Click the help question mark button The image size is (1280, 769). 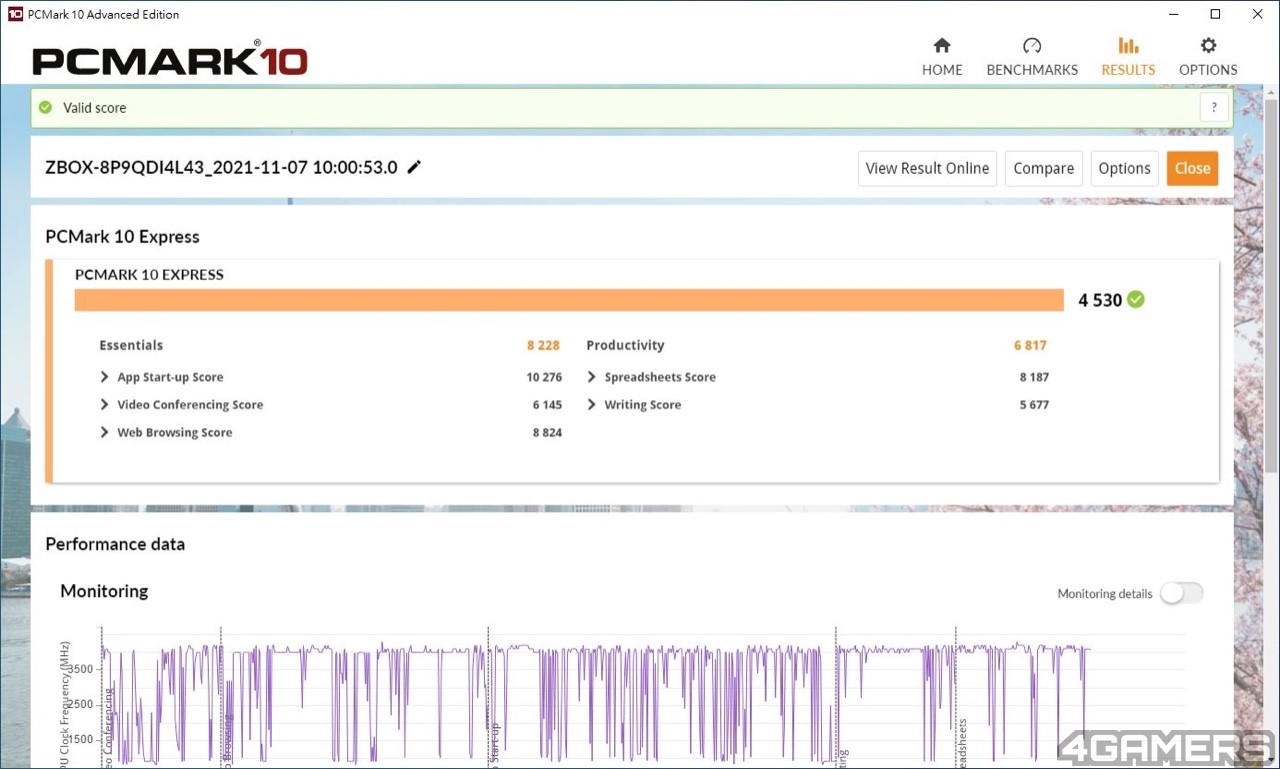(x=1214, y=108)
